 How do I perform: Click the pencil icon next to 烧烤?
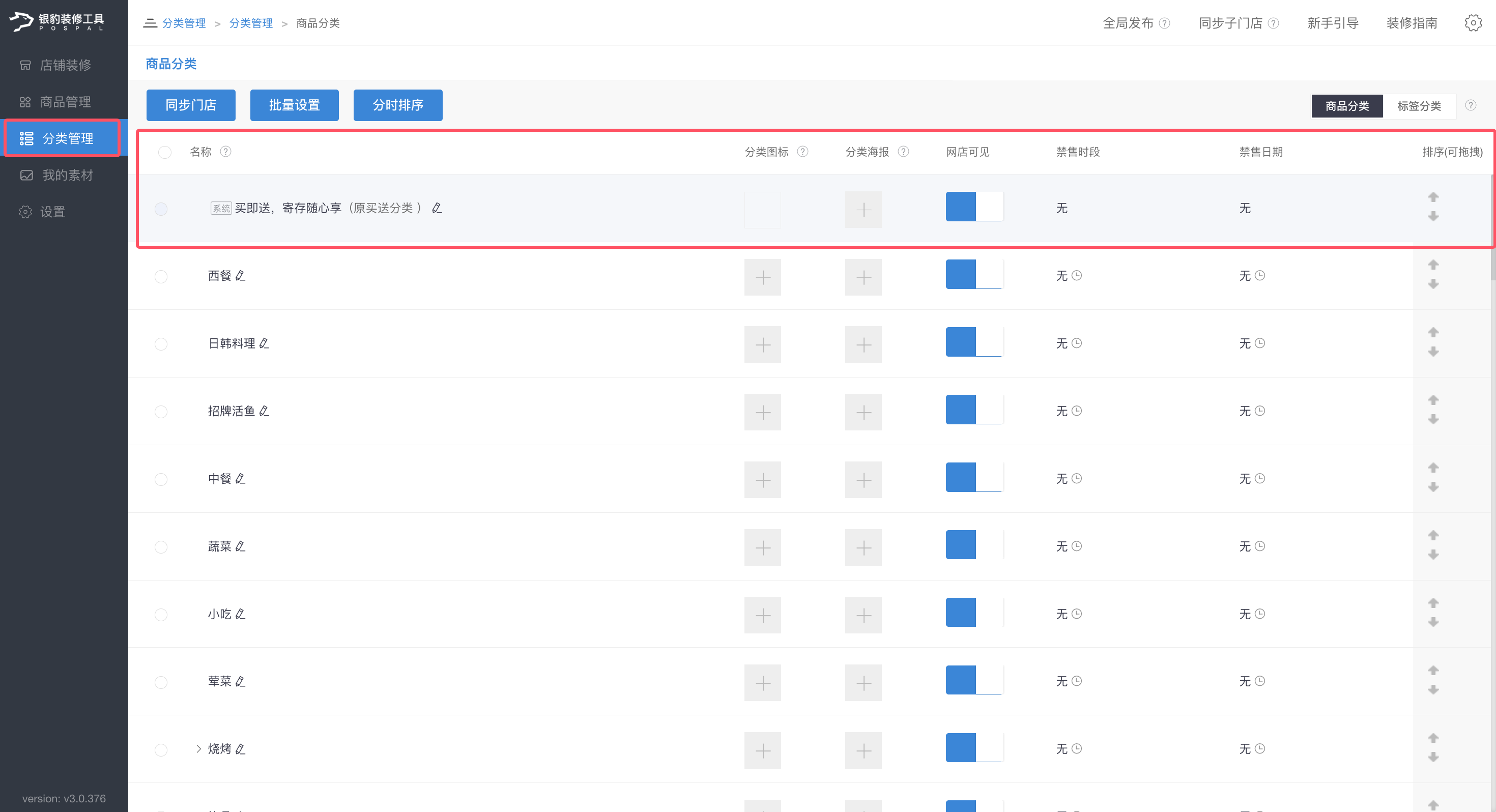tap(240, 749)
